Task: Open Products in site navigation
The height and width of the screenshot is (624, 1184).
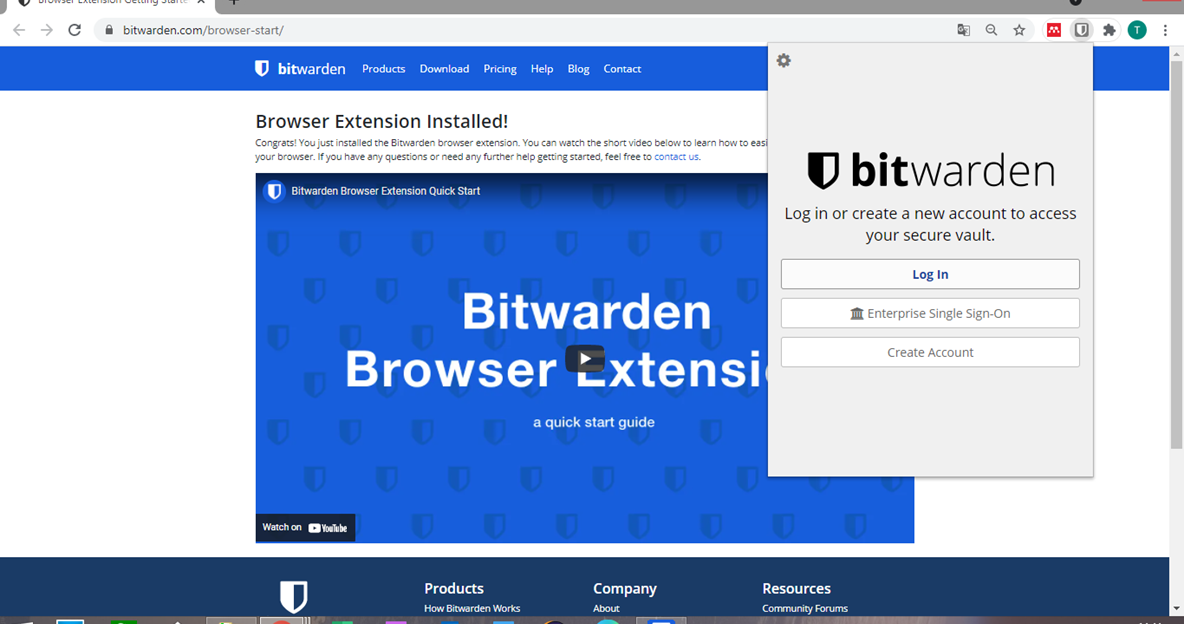Action: [384, 69]
